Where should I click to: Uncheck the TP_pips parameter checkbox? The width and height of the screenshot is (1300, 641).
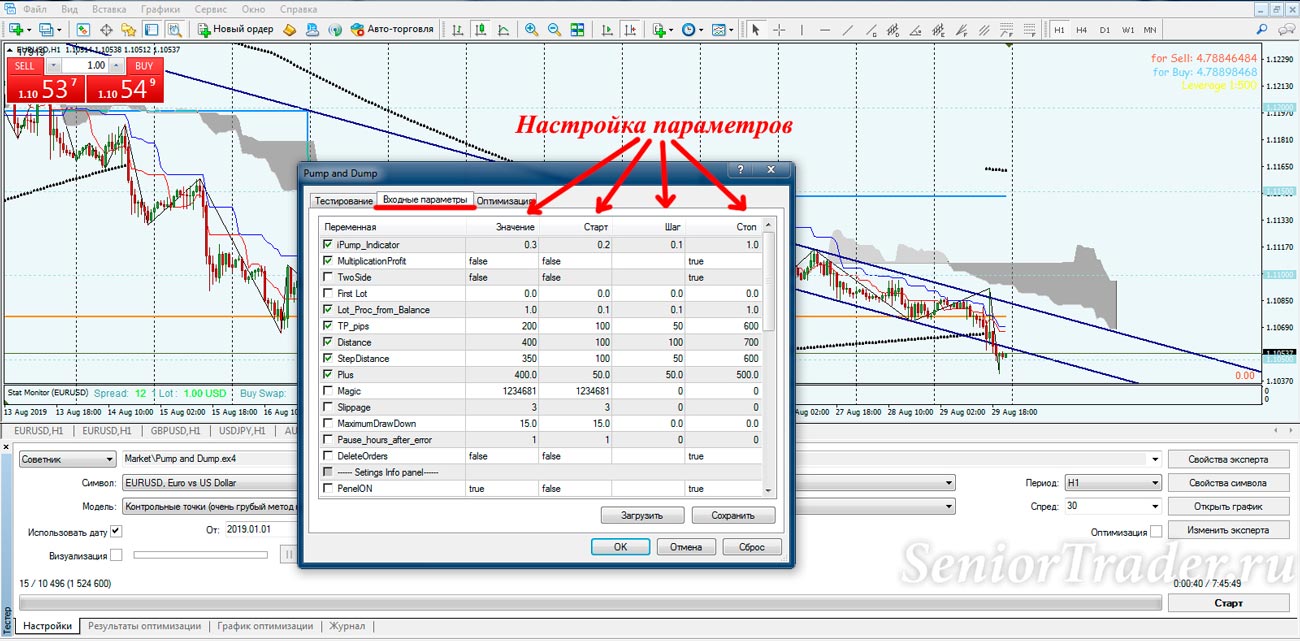328,326
